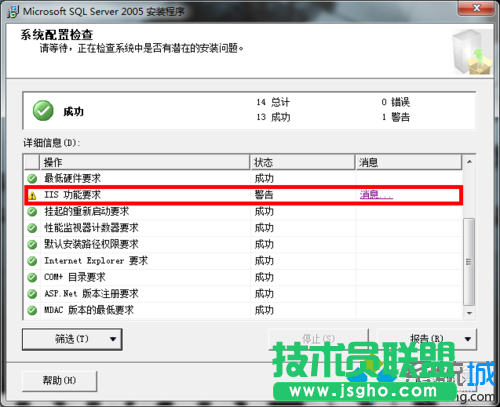This screenshot has height=407, width=500.
Task: Click 成功 status of MDAC row
Action: tap(264, 310)
